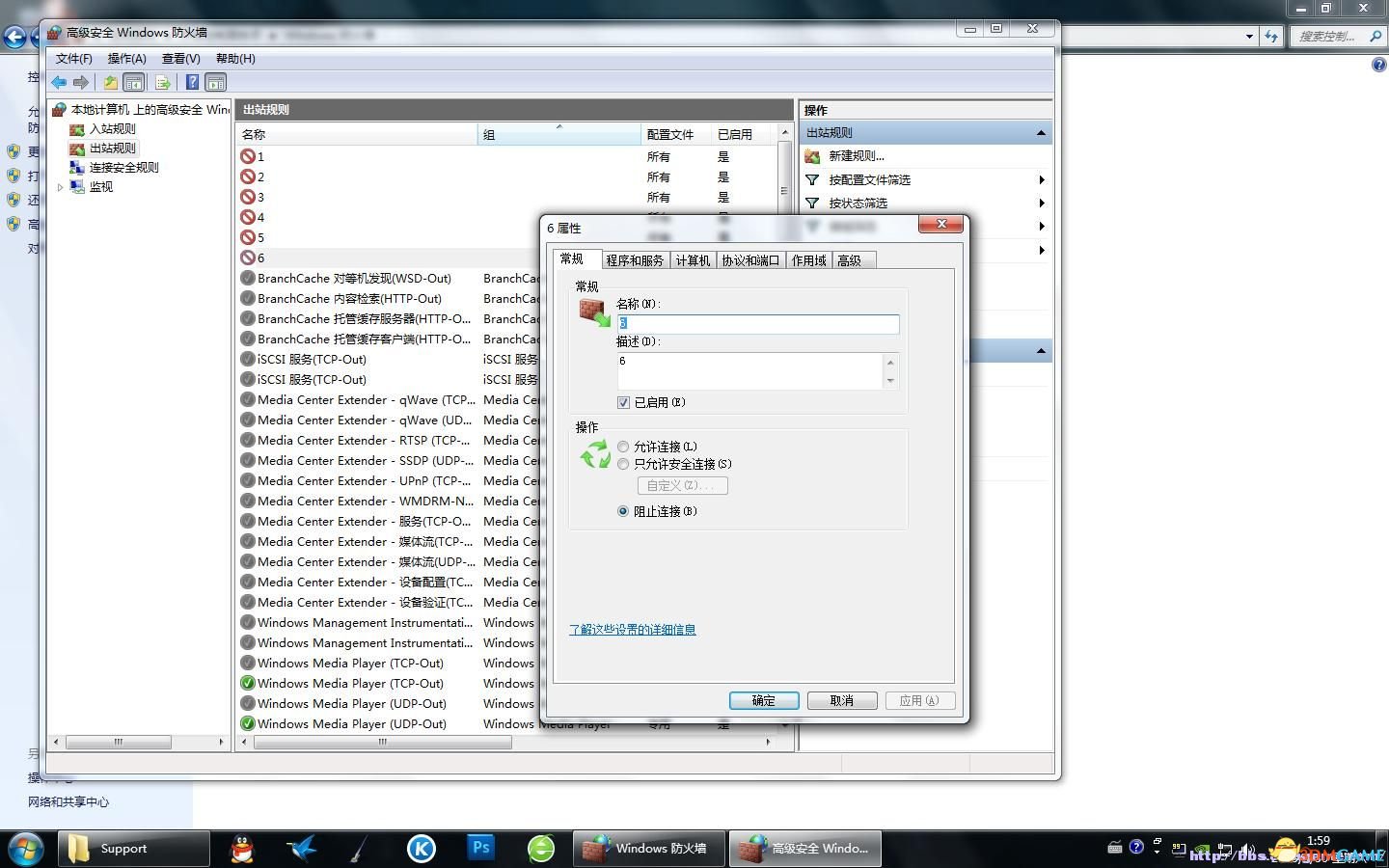Sort by the 名称 column header
This screenshot has height=868, width=1389.
pos(357,134)
